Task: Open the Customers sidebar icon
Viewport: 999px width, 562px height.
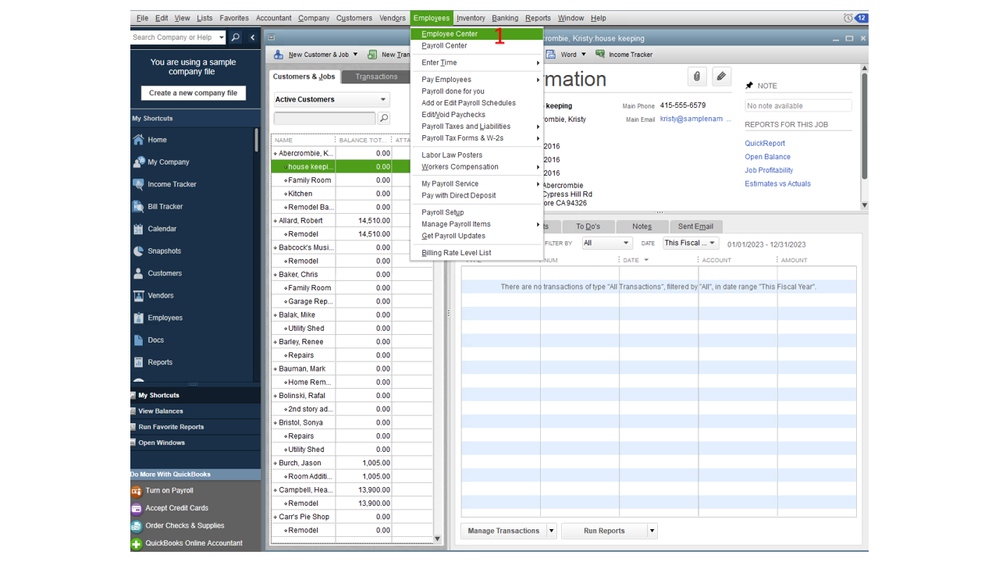Action: (138, 273)
